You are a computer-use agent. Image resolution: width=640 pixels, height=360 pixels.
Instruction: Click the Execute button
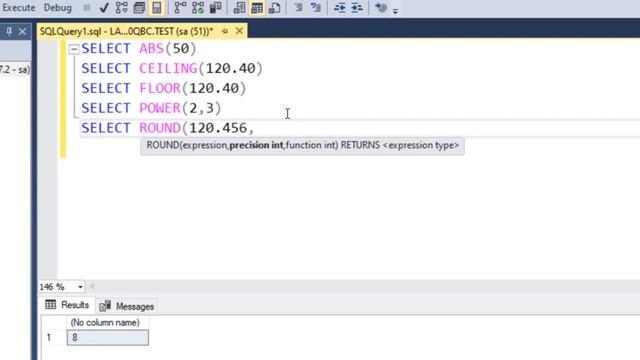click(x=19, y=8)
